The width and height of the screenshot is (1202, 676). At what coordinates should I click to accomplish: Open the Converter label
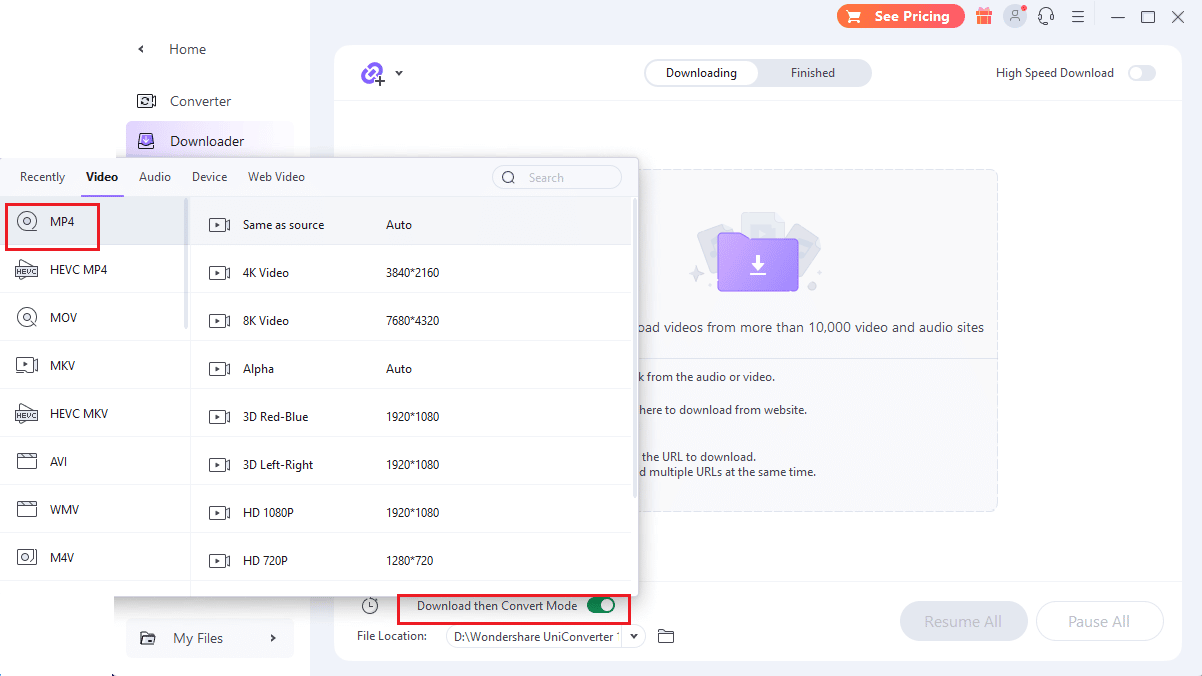[200, 101]
